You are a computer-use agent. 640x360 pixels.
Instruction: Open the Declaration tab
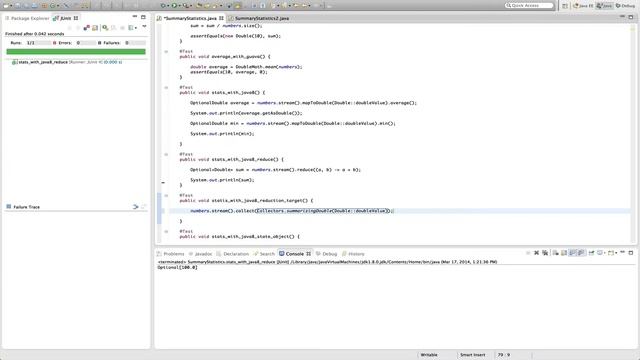pyautogui.click(x=233, y=254)
